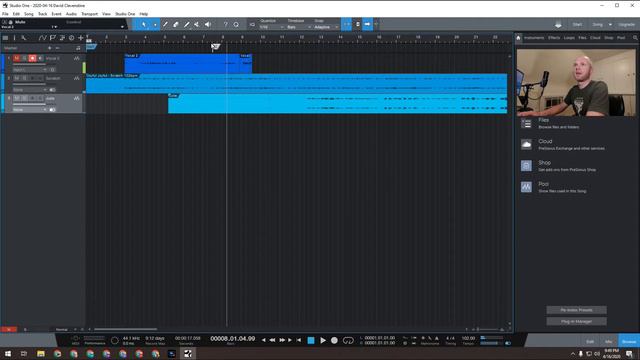
Task: Open third track input dropdown
Action: click(x=30, y=110)
